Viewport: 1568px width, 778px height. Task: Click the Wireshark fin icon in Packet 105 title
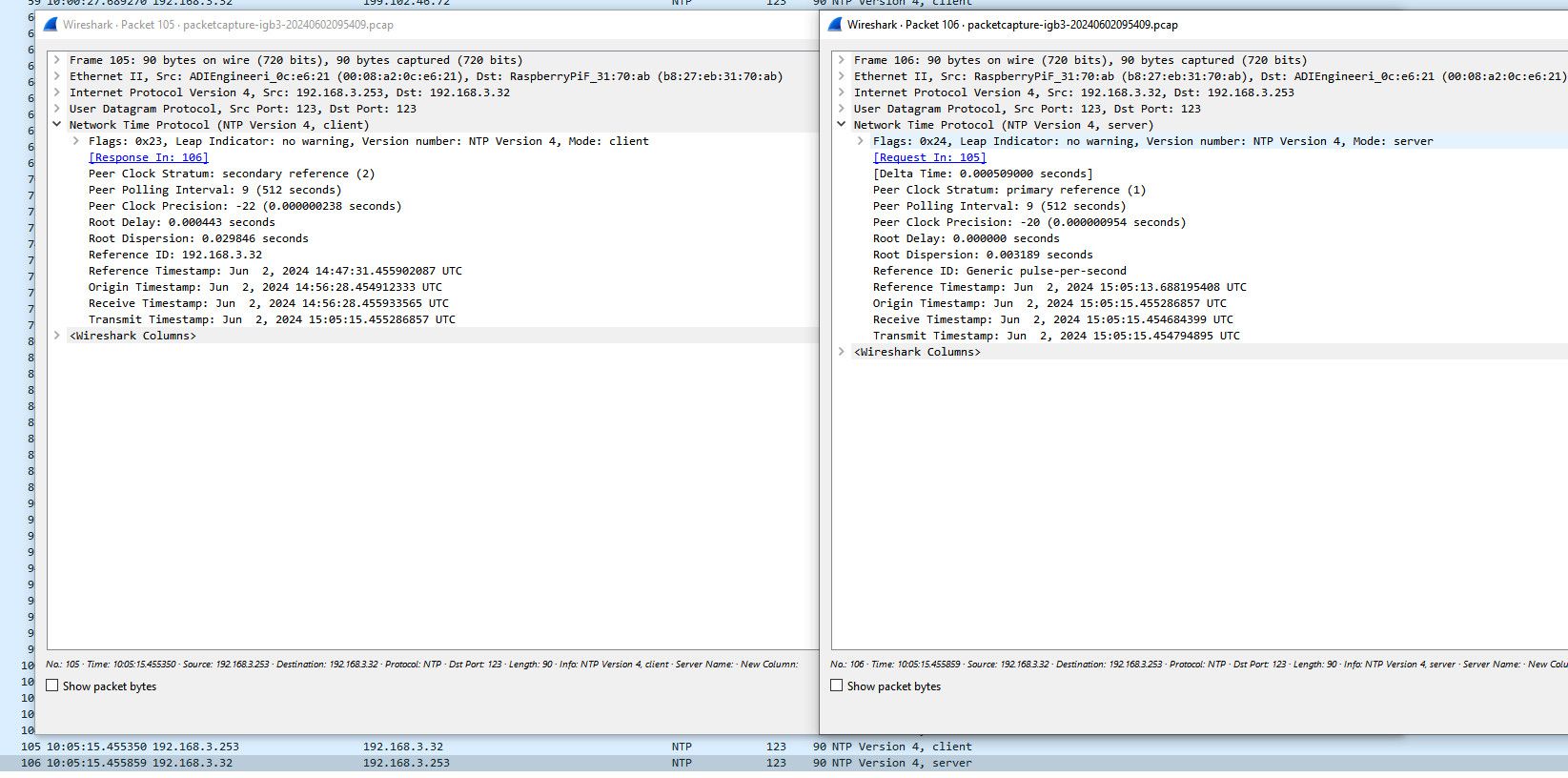[51, 25]
